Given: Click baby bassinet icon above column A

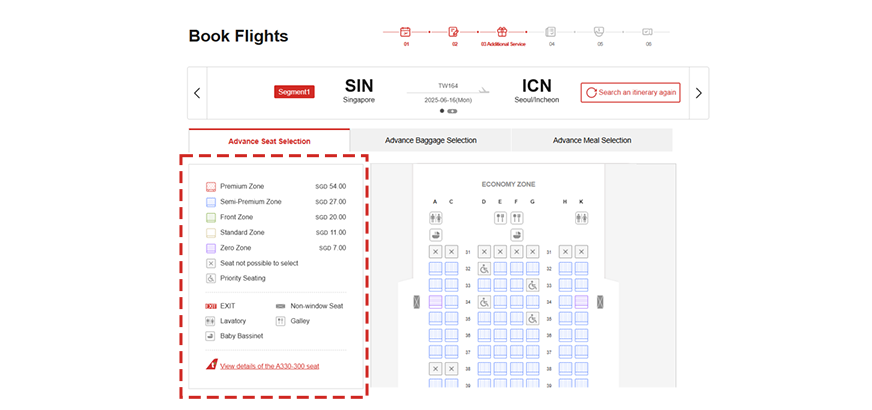Looking at the screenshot, I should coord(435,235).
